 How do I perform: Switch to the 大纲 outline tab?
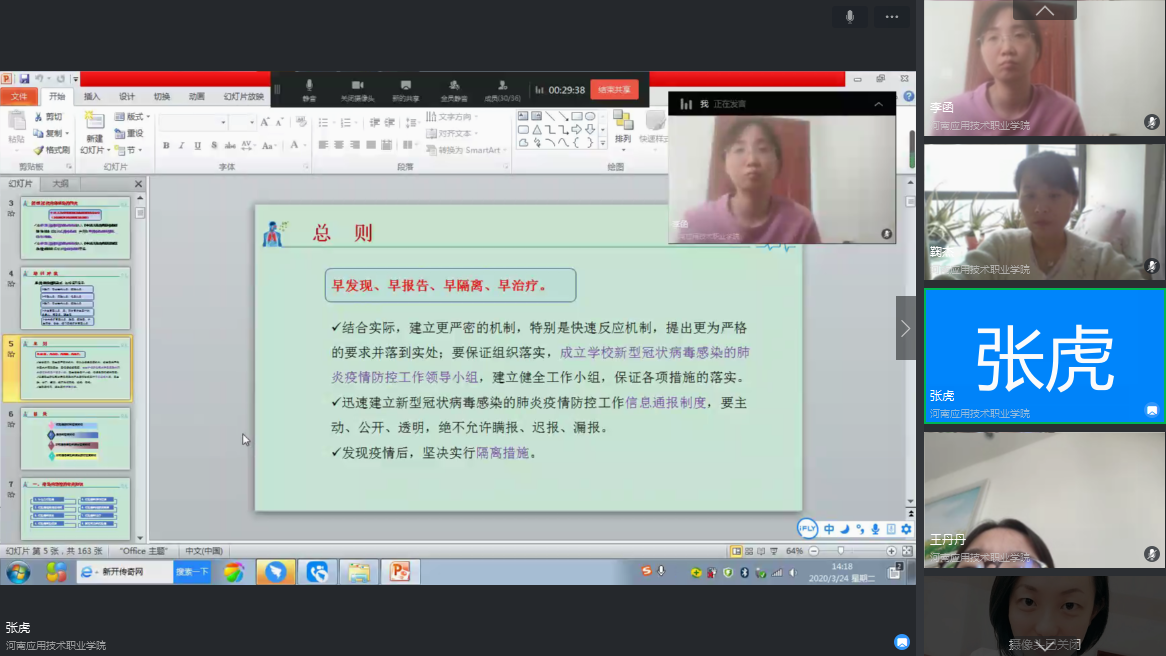(x=61, y=184)
